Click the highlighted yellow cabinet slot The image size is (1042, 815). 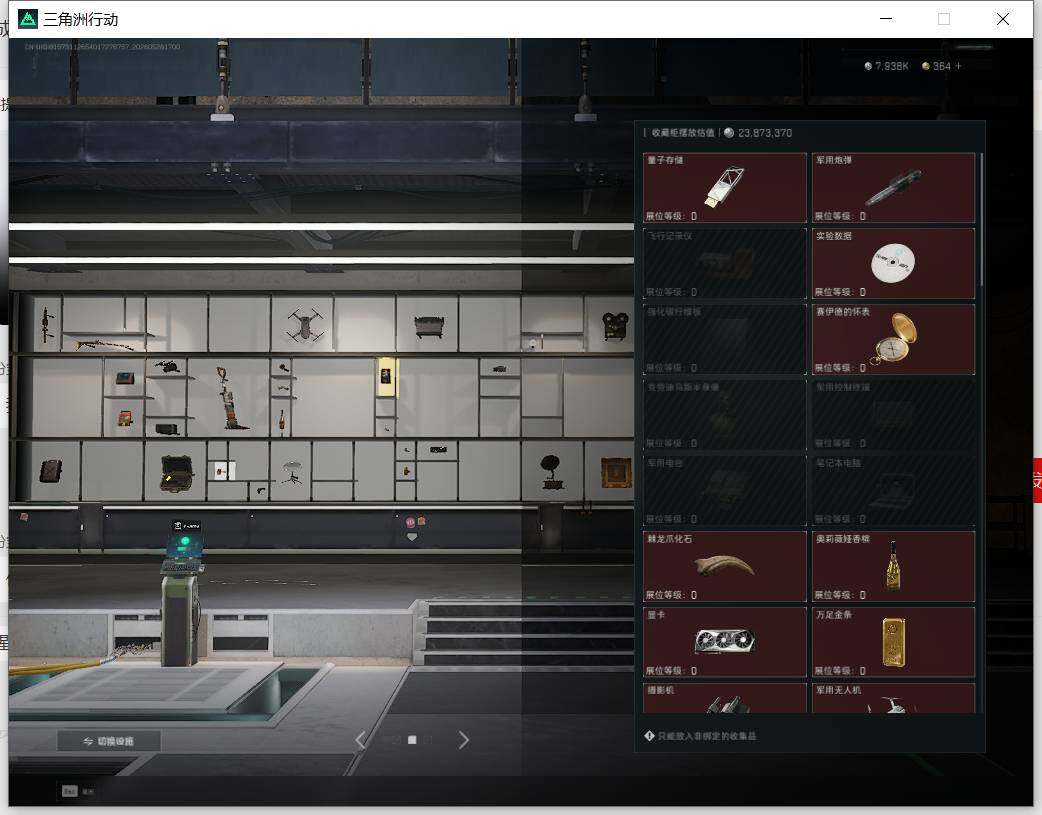click(386, 378)
